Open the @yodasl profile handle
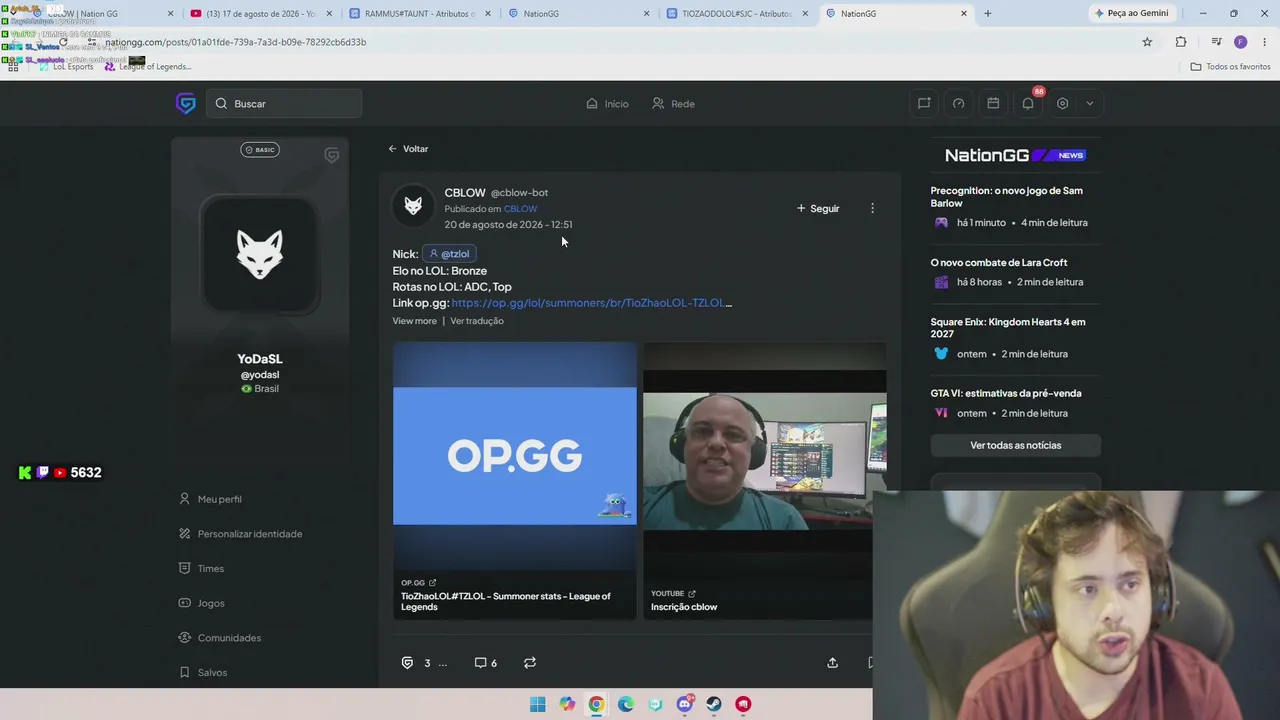 260,375
